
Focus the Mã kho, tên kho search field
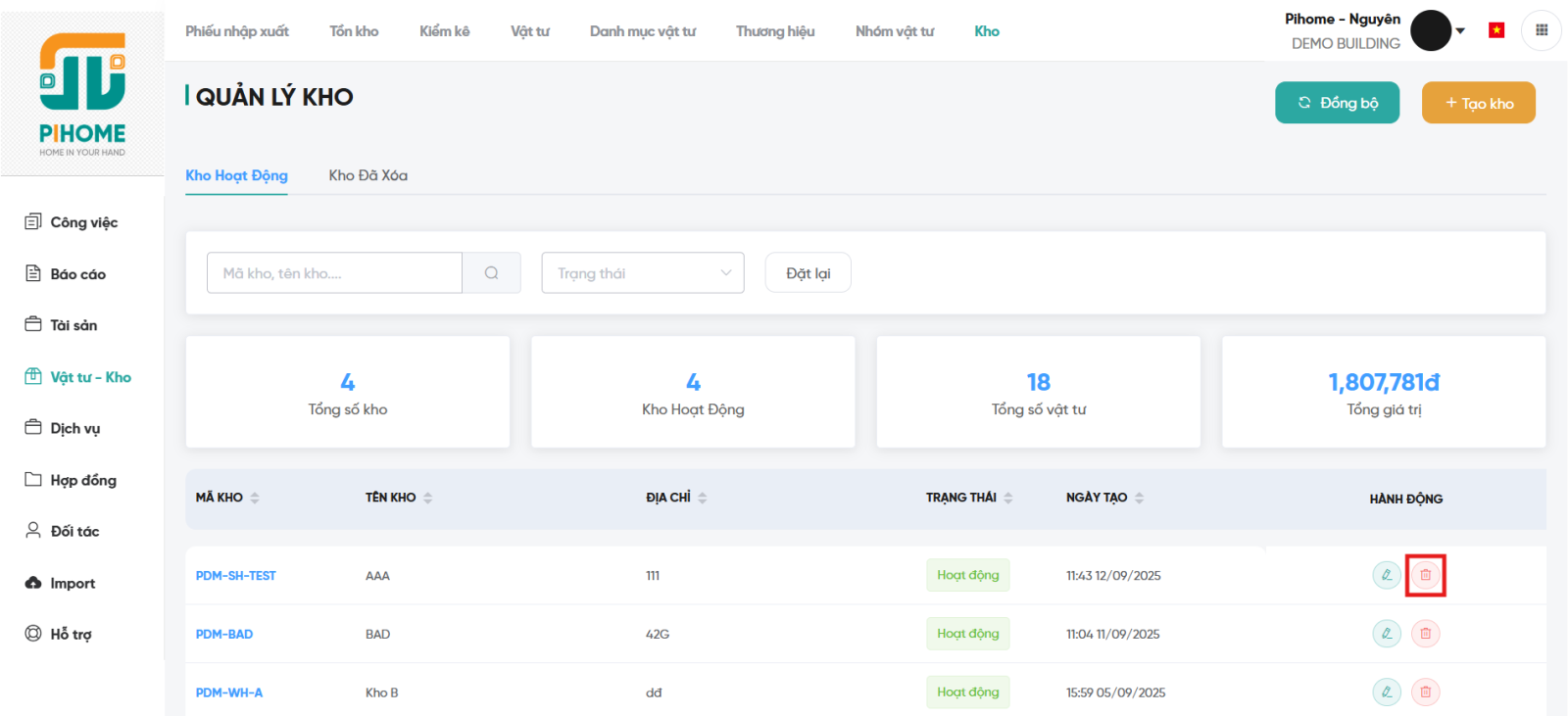[x=334, y=273]
